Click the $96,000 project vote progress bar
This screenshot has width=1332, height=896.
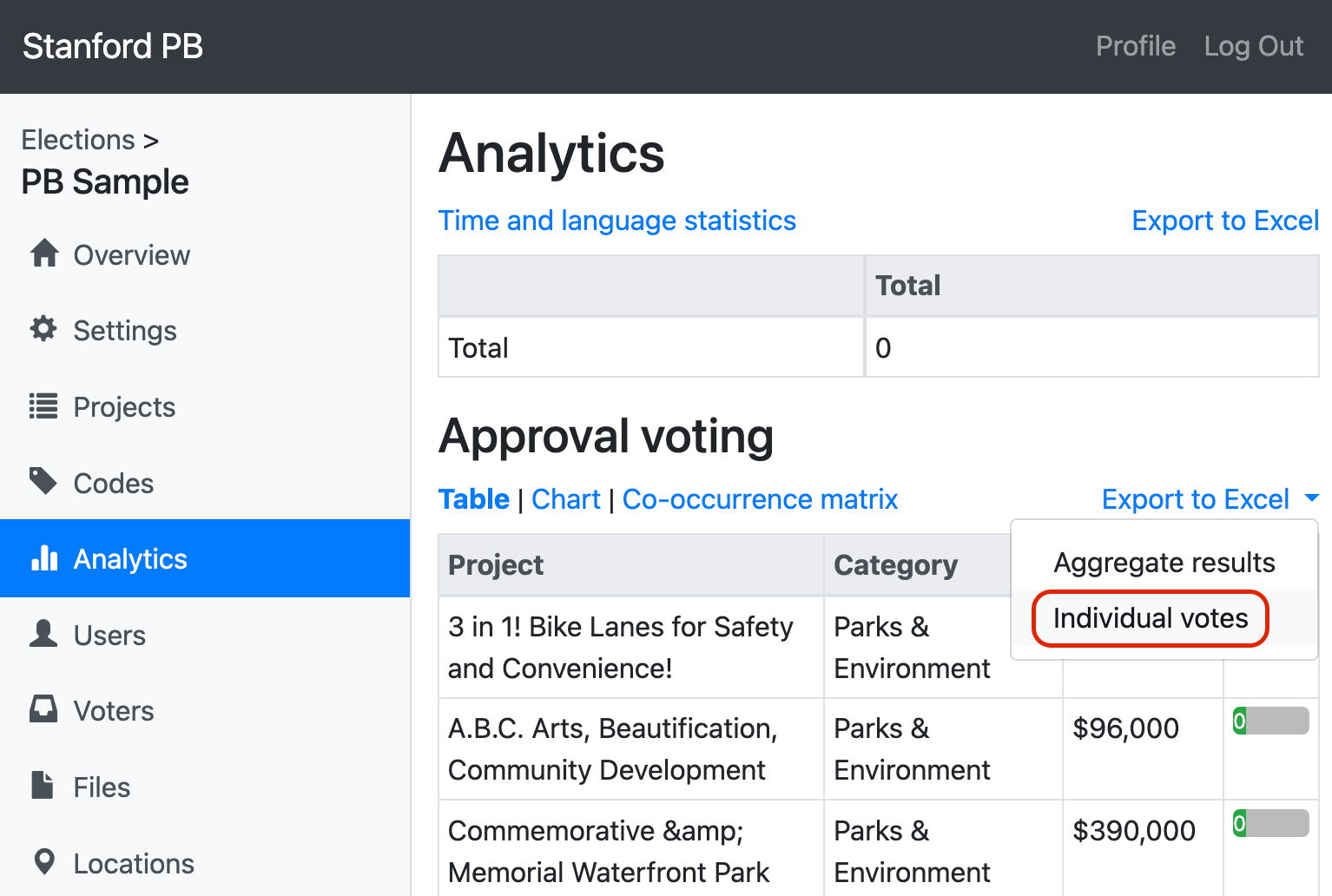click(1270, 721)
